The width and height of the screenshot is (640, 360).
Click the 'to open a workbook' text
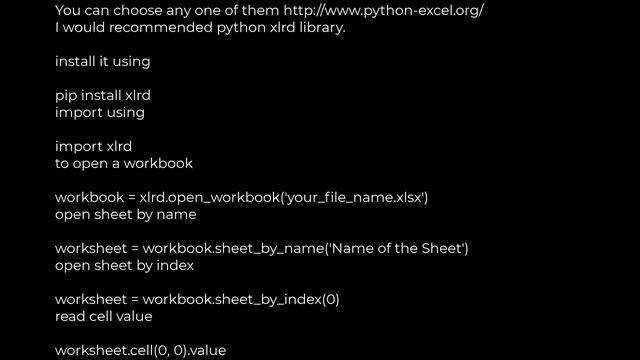(x=124, y=164)
